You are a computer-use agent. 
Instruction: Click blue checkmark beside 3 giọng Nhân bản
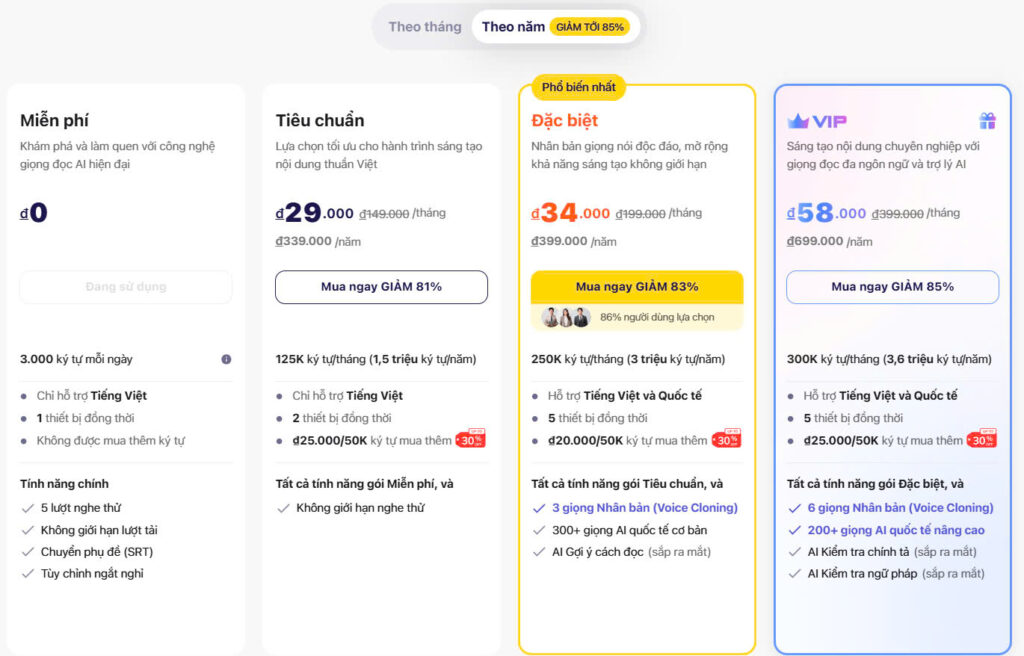point(539,508)
